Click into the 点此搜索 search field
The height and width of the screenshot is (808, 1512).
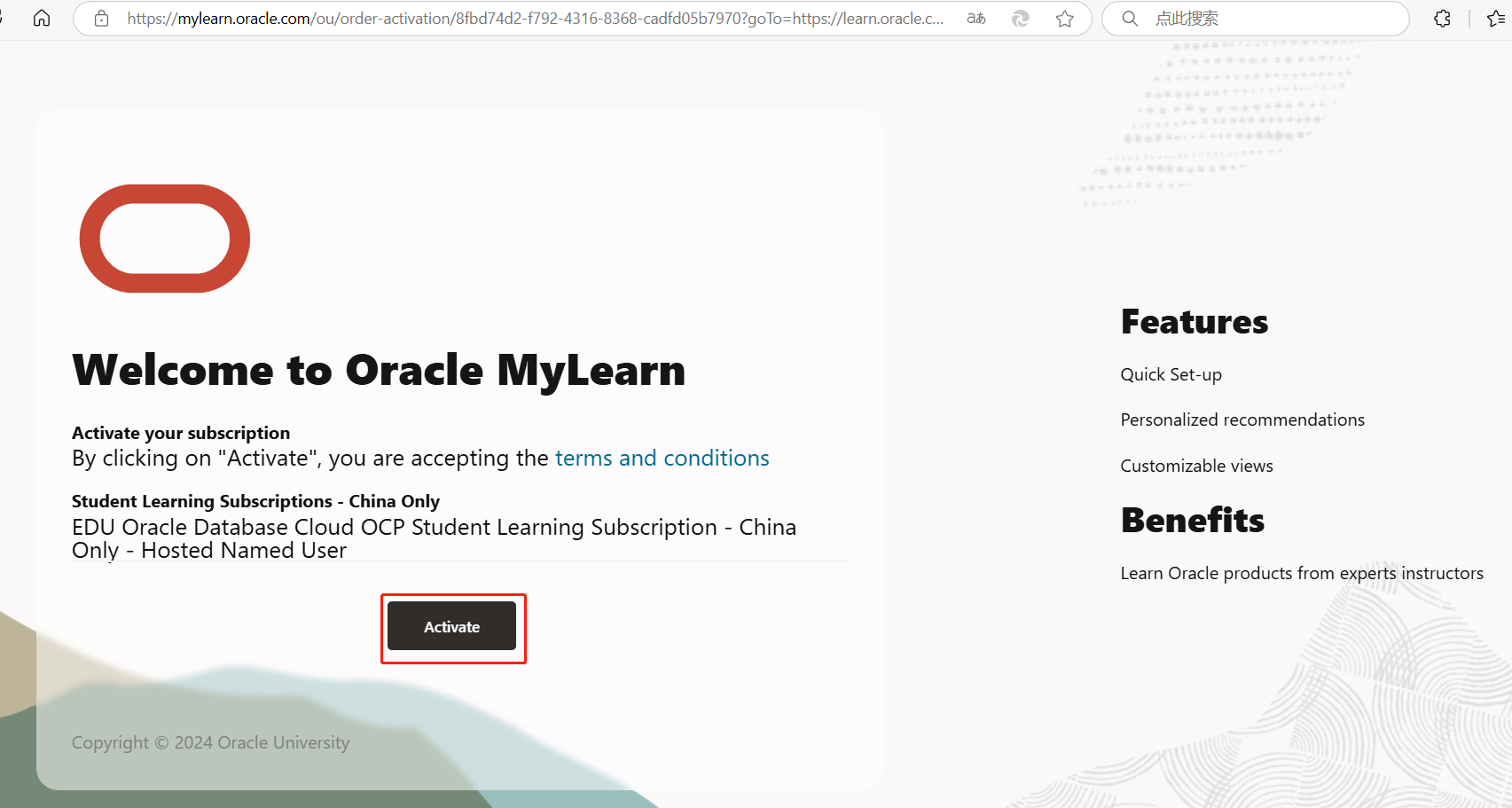[x=1256, y=18]
